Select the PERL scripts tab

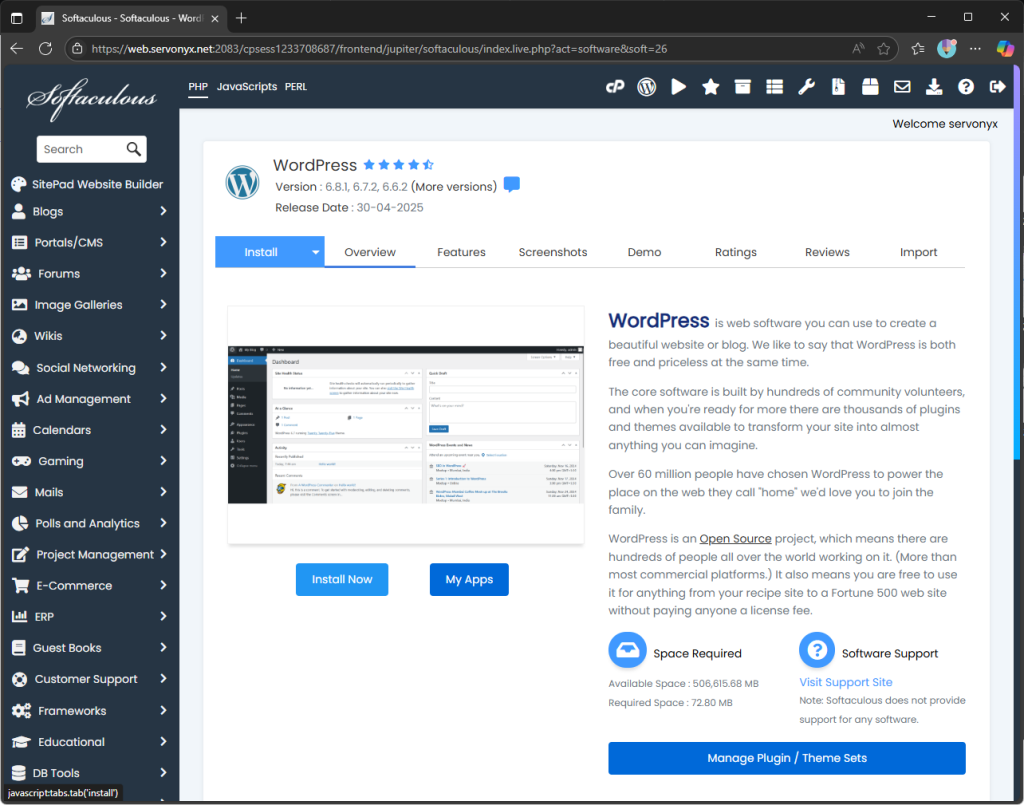(296, 87)
